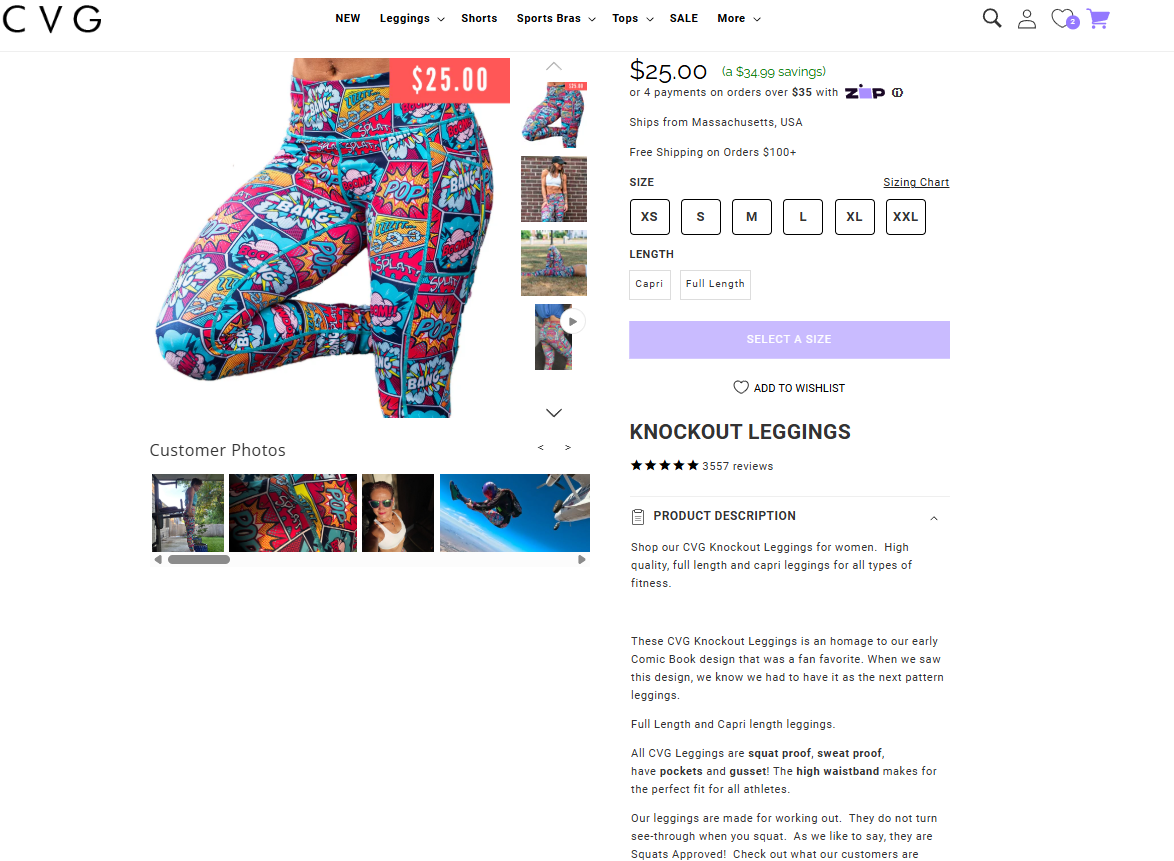Screen dimensions: 1174x861
Task: Show next thumbnails with down chevron
Action: click(x=553, y=413)
